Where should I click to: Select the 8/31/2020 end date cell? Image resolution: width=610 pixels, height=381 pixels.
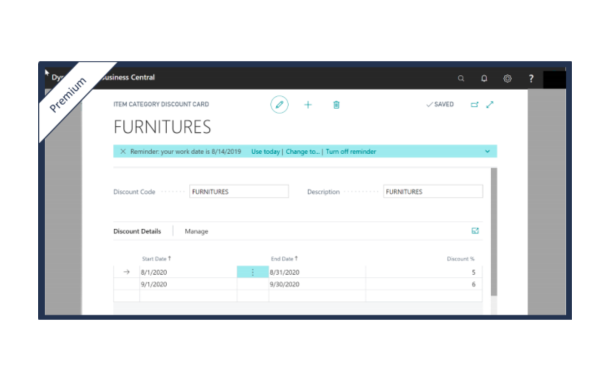(x=317, y=272)
